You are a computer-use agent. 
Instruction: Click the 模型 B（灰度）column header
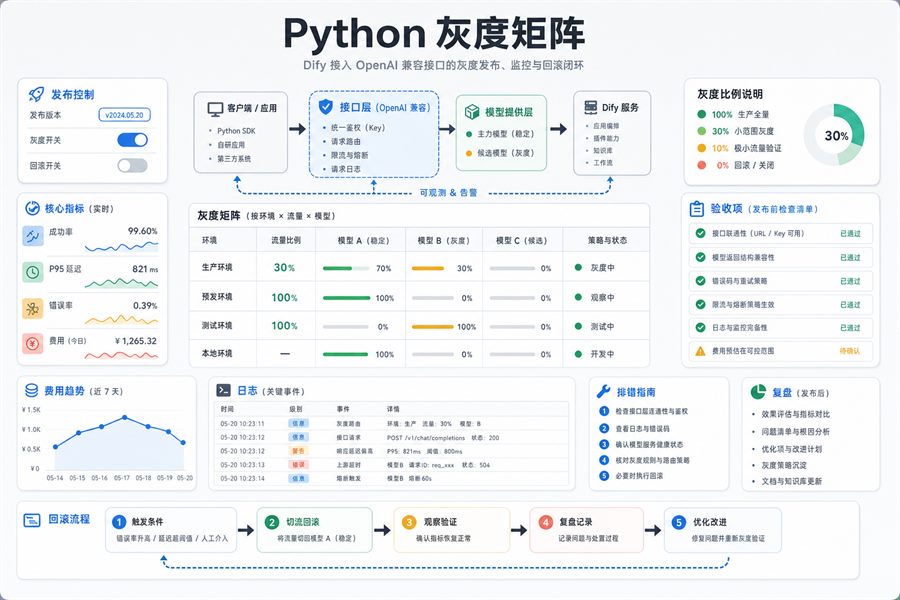(444, 241)
